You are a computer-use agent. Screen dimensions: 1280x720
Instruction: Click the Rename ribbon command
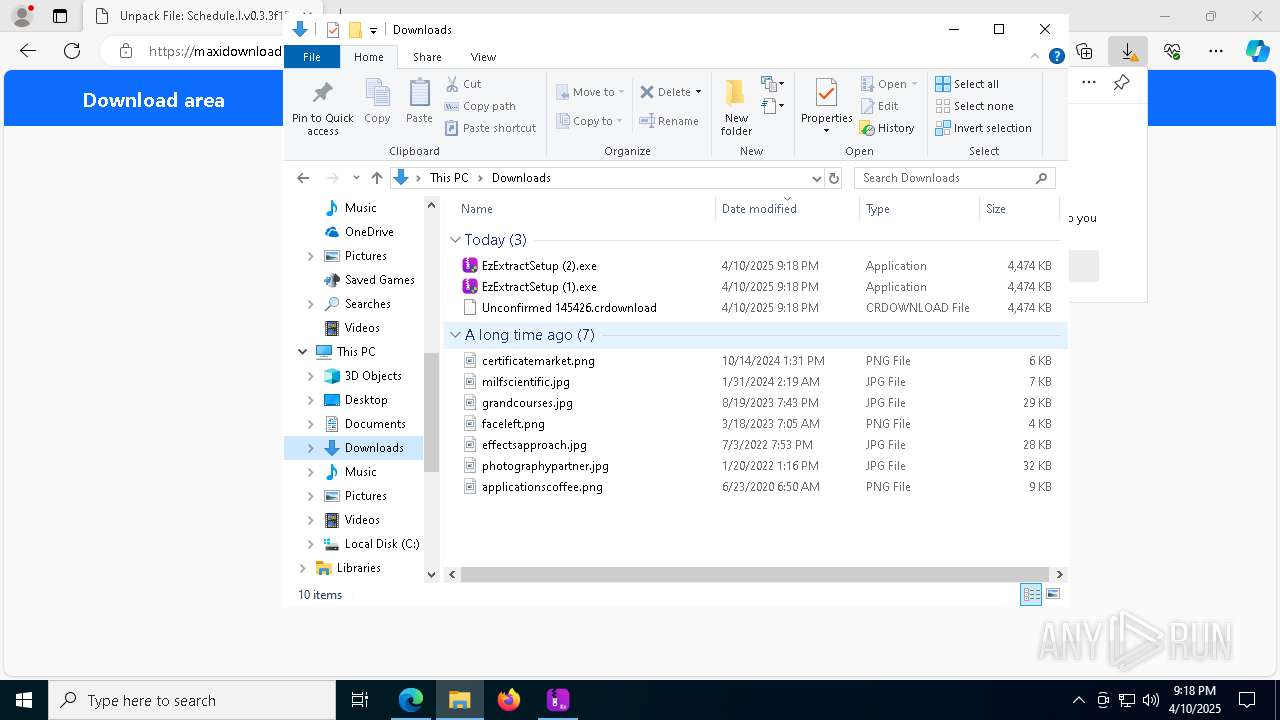click(x=669, y=121)
